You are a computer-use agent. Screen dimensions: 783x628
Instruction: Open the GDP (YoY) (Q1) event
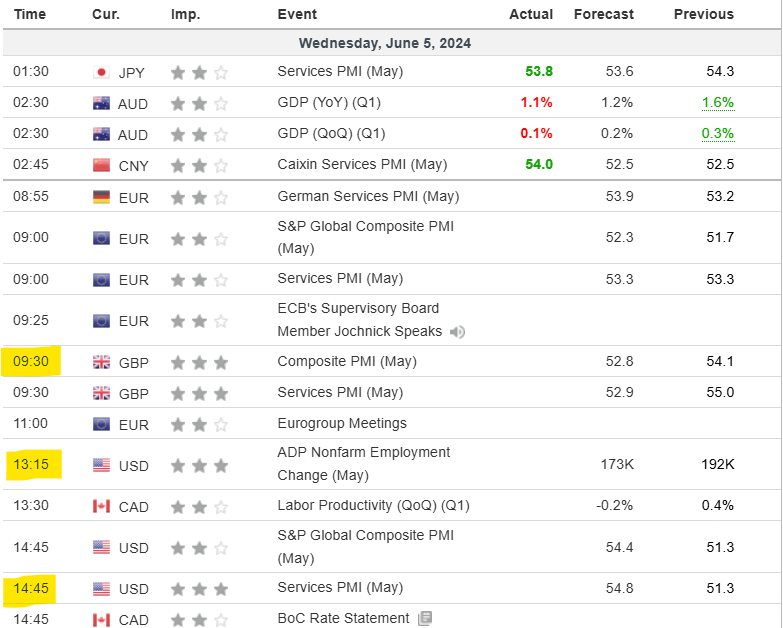click(329, 102)
